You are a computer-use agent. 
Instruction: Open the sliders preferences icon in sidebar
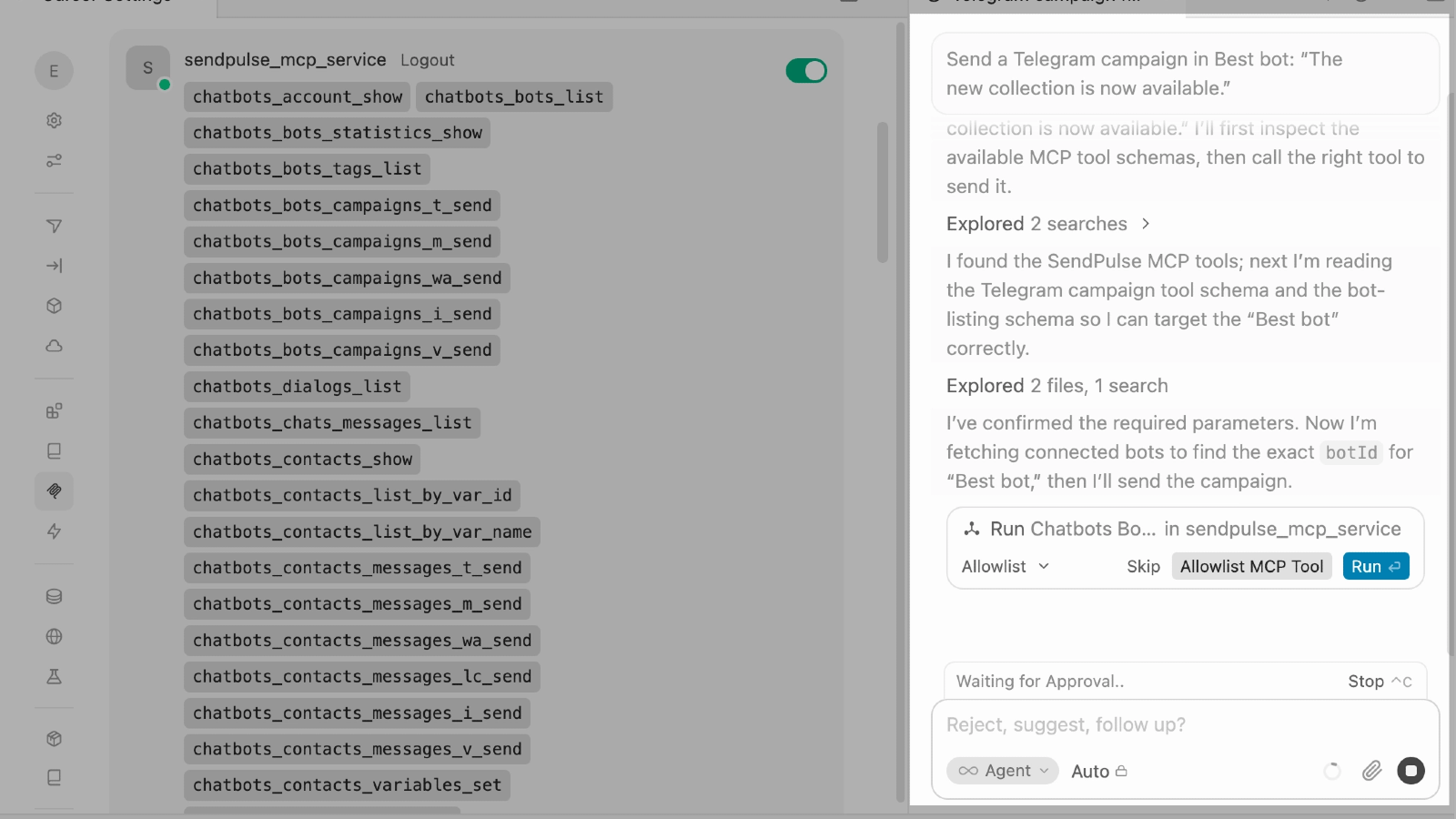pyautogui.click(x=54, y=160)
